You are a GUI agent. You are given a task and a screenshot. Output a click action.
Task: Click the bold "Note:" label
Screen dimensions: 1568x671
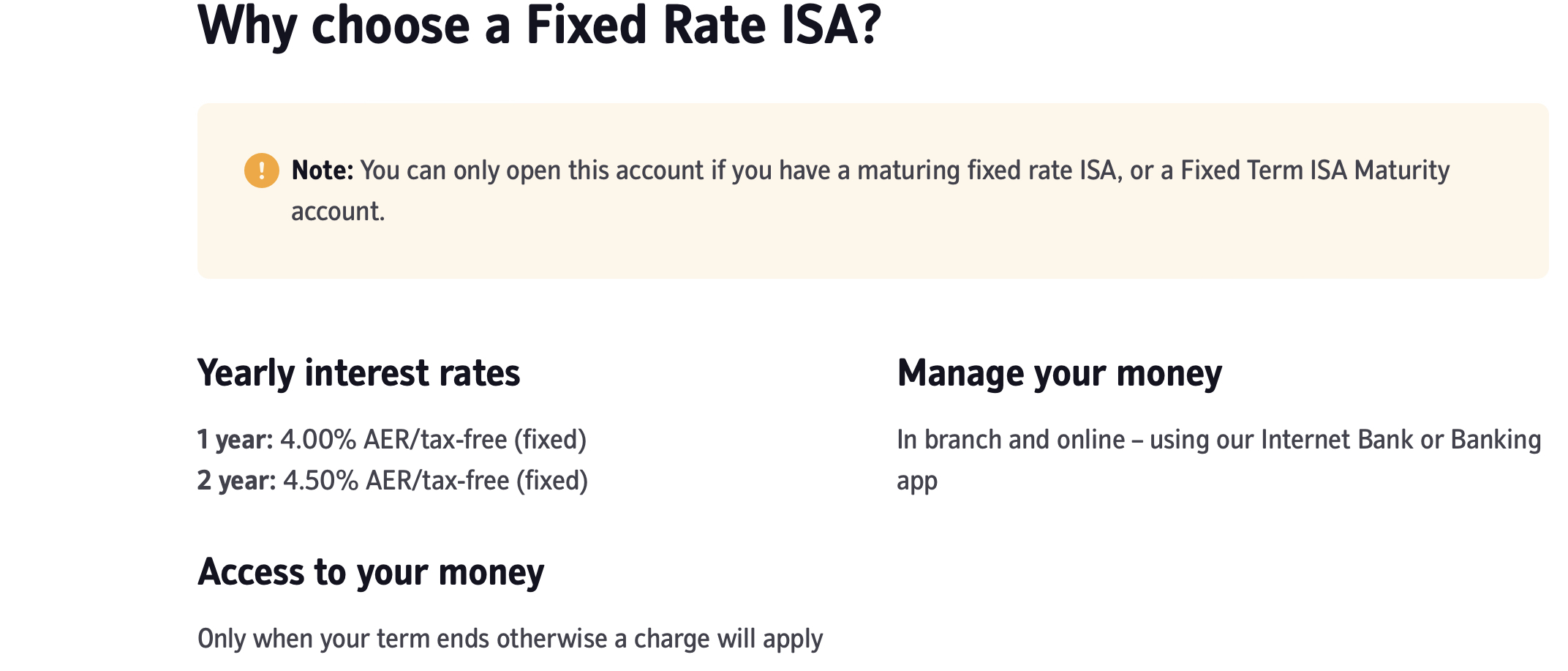(x=323, y=170)
